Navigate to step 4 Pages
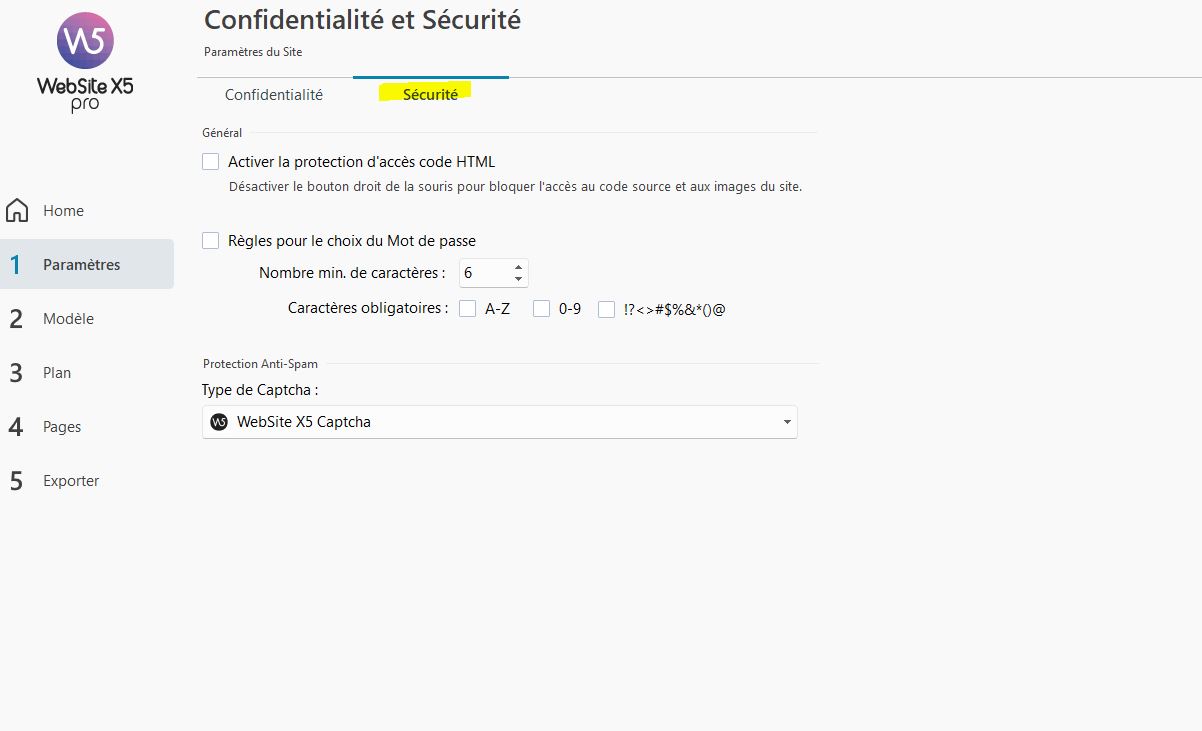This screenshot has width=1202, height=731. tap(62, 427)
